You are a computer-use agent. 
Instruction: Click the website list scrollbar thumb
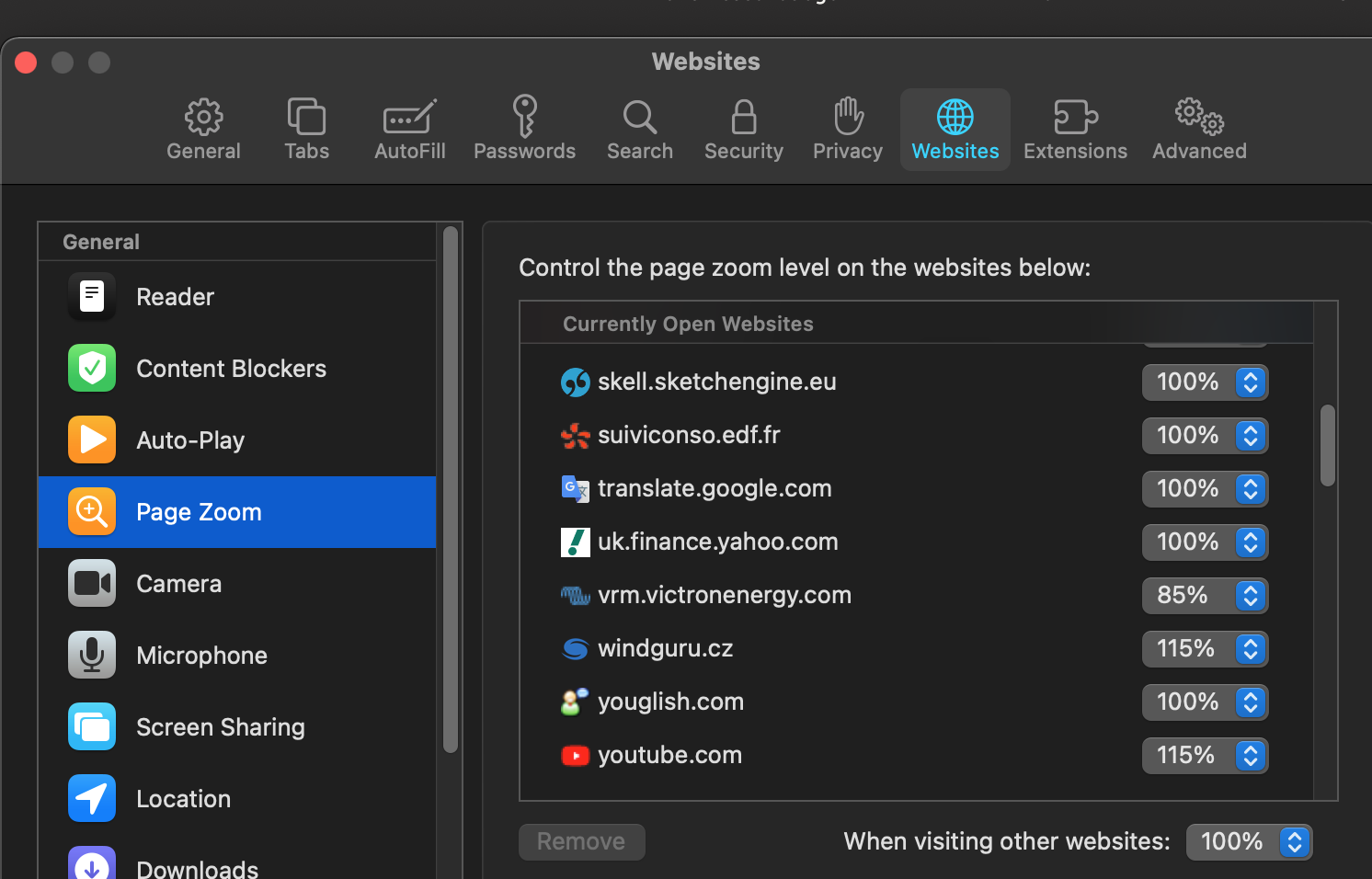click(x=1327, y=445)
